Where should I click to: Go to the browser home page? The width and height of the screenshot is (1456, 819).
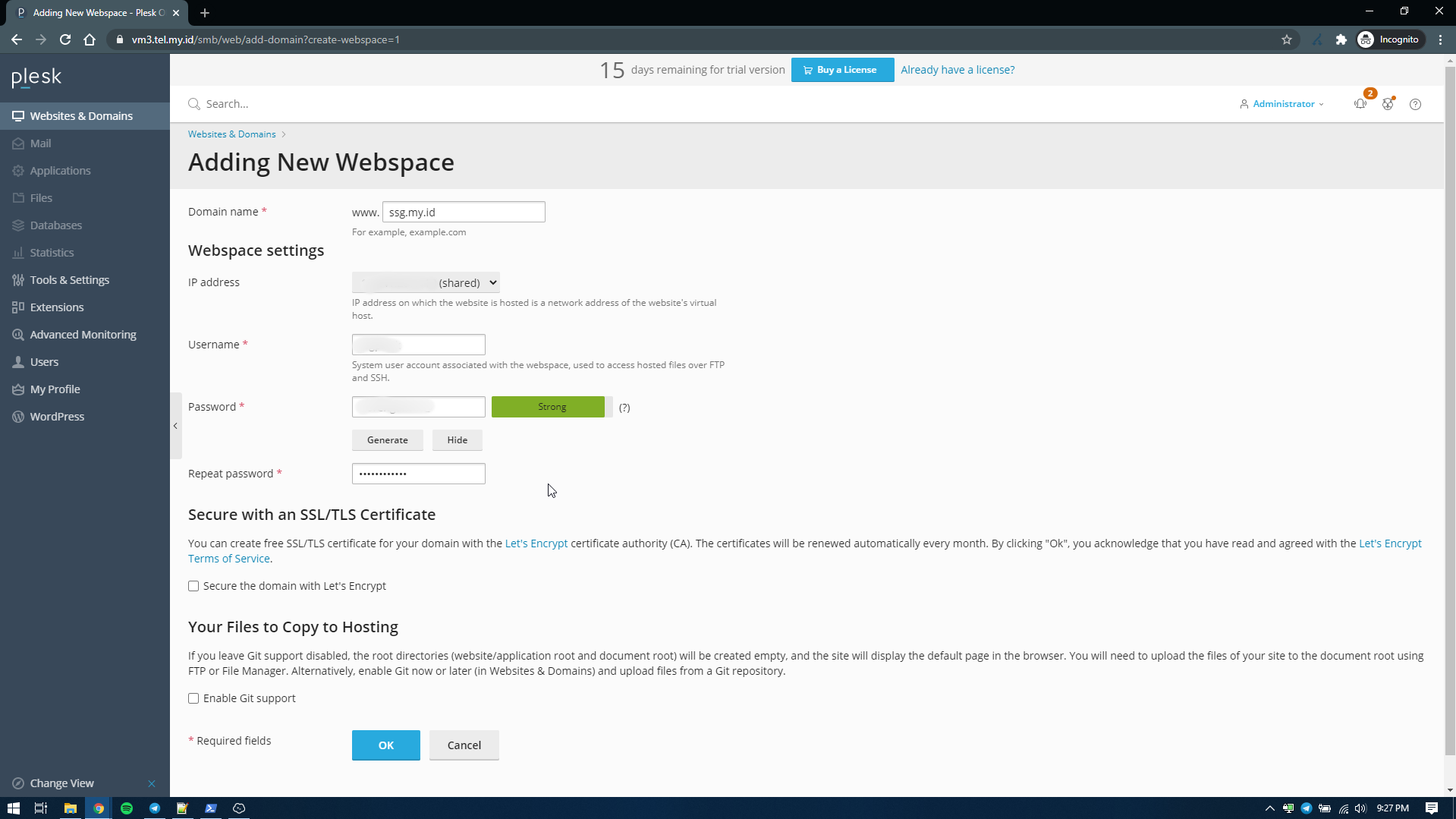tap(90, 39)
